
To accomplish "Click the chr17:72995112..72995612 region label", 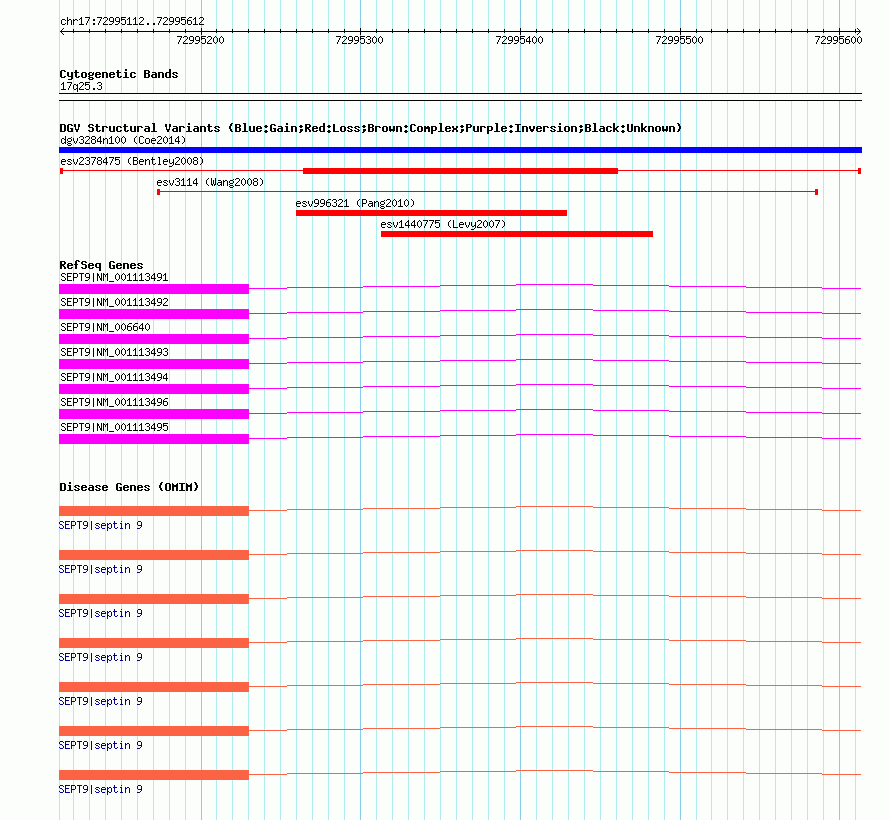I will tap(132, 21).
